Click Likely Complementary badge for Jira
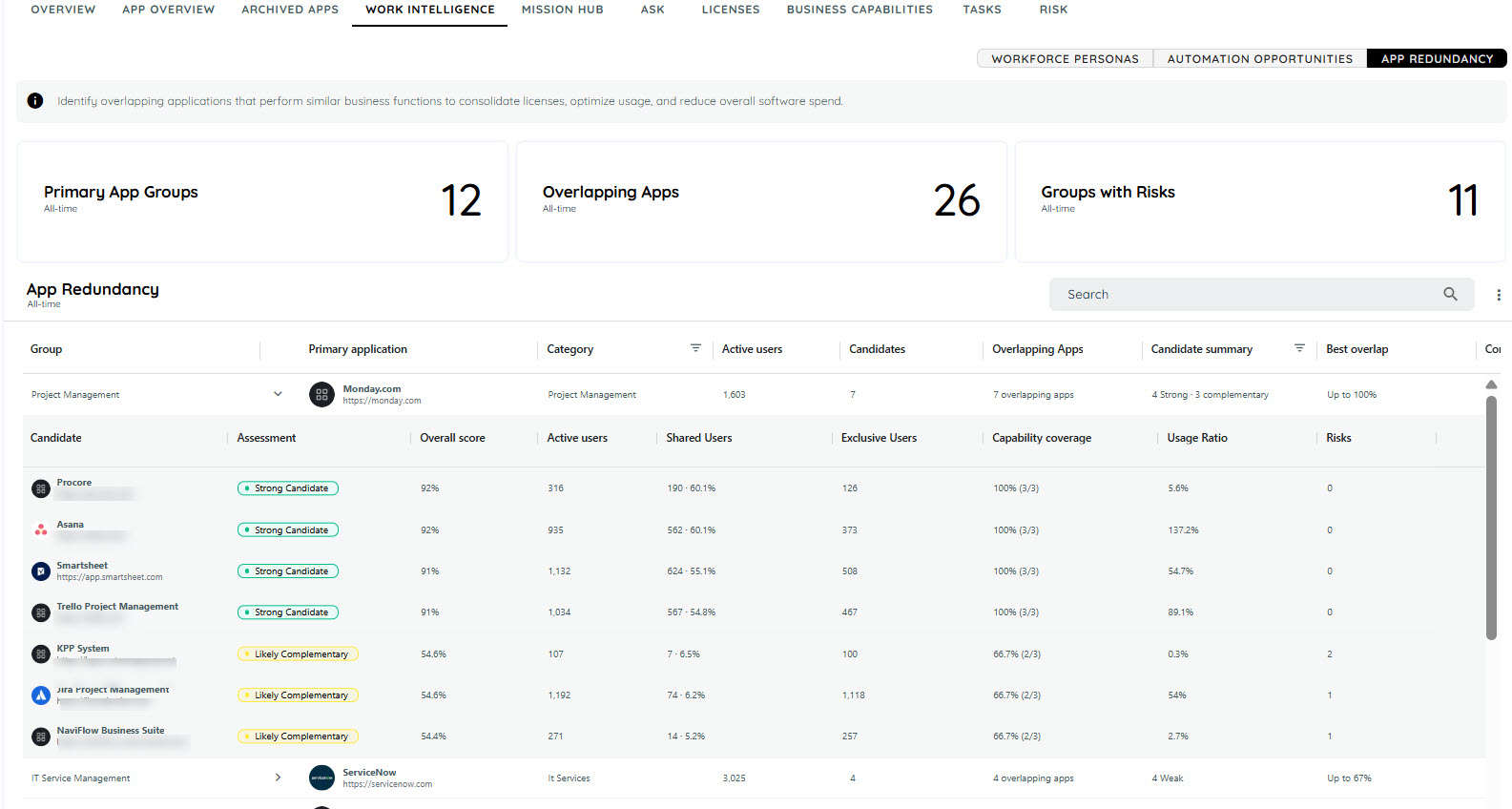This screenshot has height=809, width=1512. [x=298, y=695]
